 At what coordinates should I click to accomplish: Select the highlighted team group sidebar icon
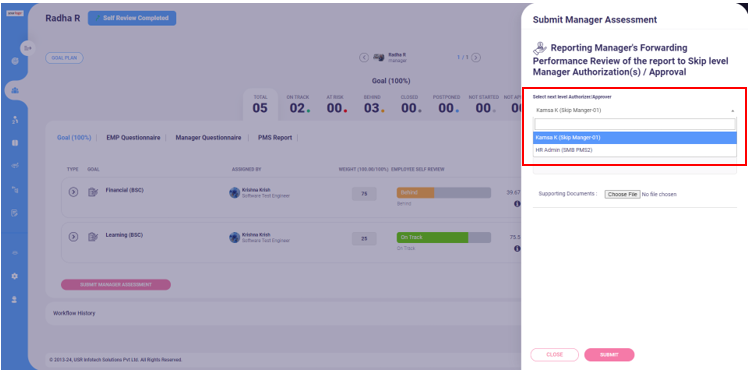tap(15, 90)
